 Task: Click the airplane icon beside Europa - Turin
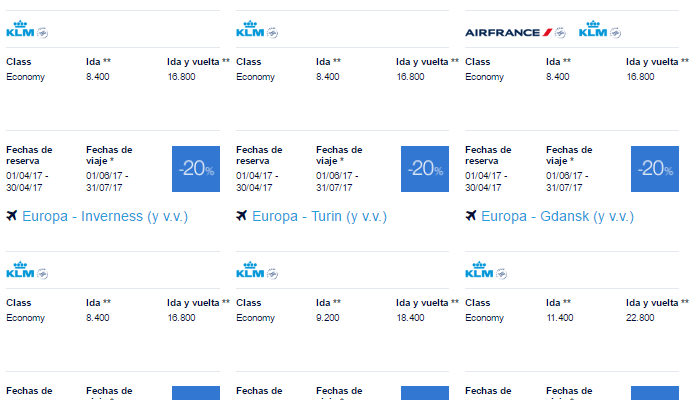[x=241, y=216]
